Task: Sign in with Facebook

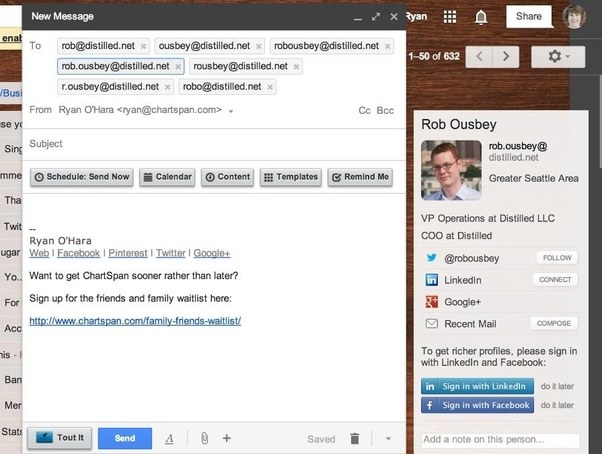Action: tap(477, 405)
